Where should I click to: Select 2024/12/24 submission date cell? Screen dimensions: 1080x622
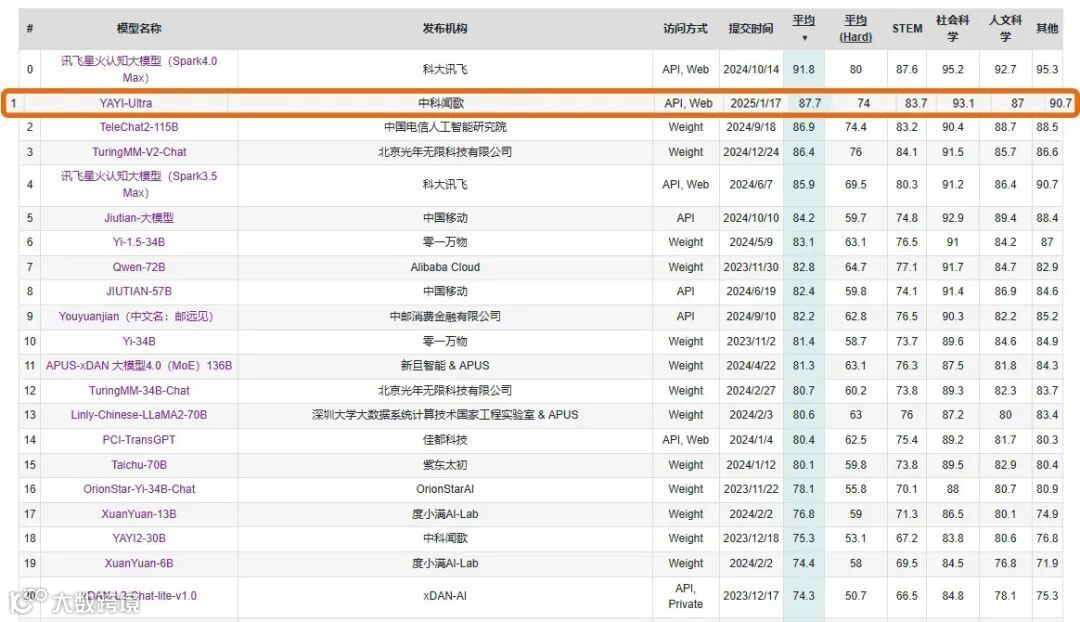tap(751, 152)
